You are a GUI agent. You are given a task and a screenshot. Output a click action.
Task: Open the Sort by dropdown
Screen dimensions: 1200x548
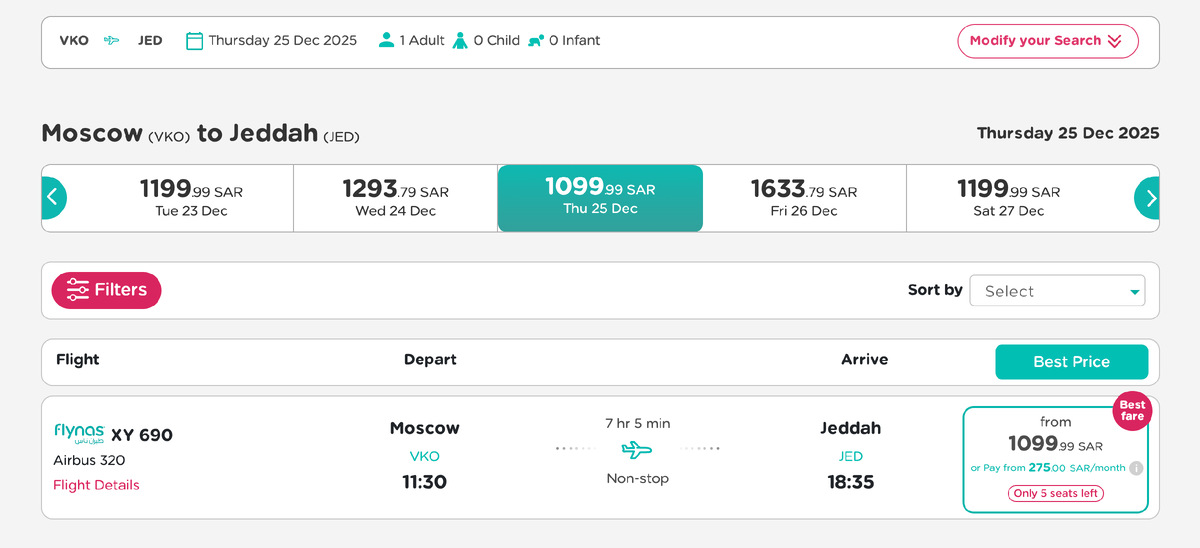[x=1057, y=291]
